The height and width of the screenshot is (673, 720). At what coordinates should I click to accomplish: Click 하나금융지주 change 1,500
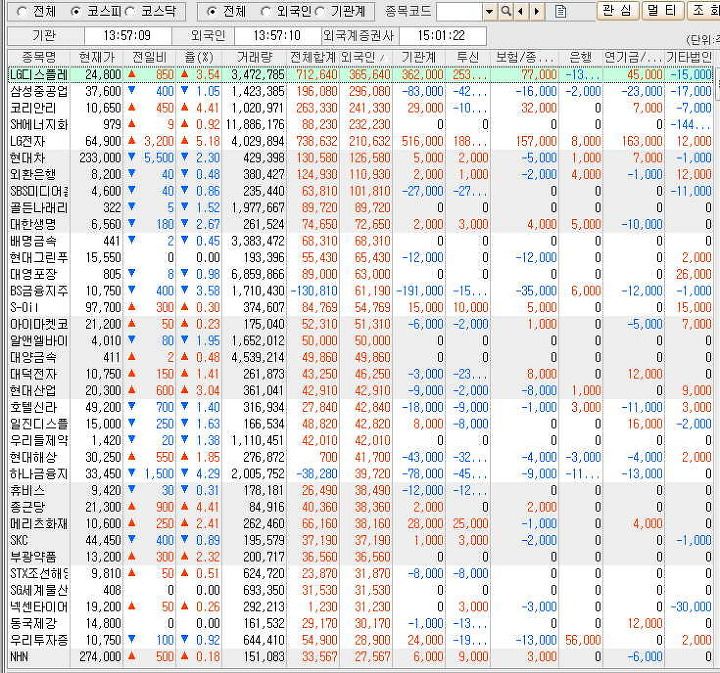tap(159, 474)
